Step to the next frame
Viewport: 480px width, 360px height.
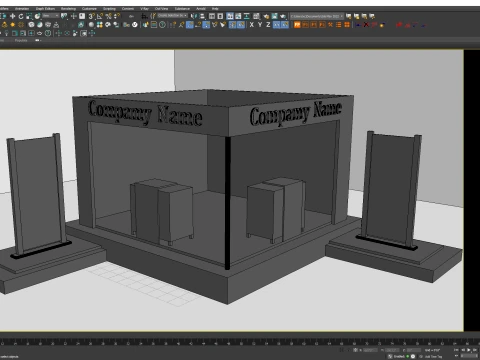click(x=475, y=350)
